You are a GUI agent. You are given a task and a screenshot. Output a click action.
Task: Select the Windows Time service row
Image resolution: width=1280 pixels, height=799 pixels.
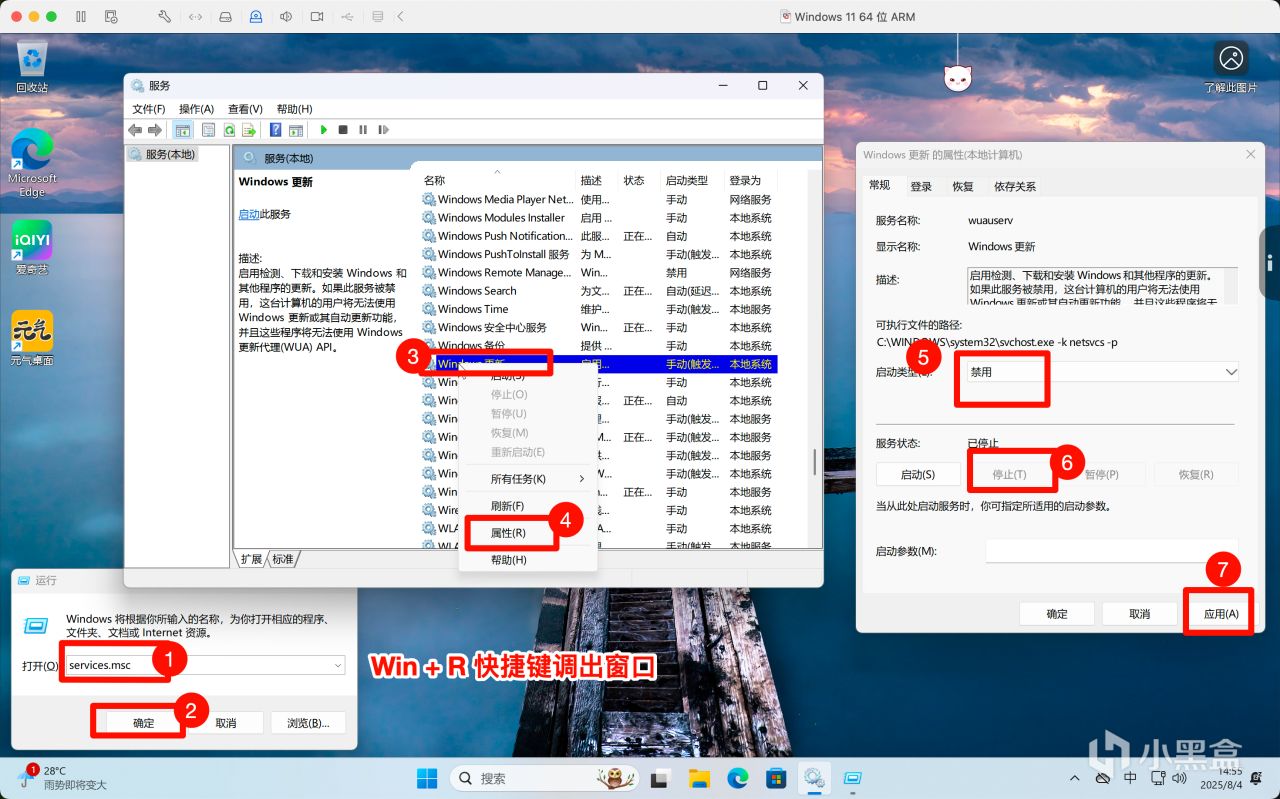point(599,309)
